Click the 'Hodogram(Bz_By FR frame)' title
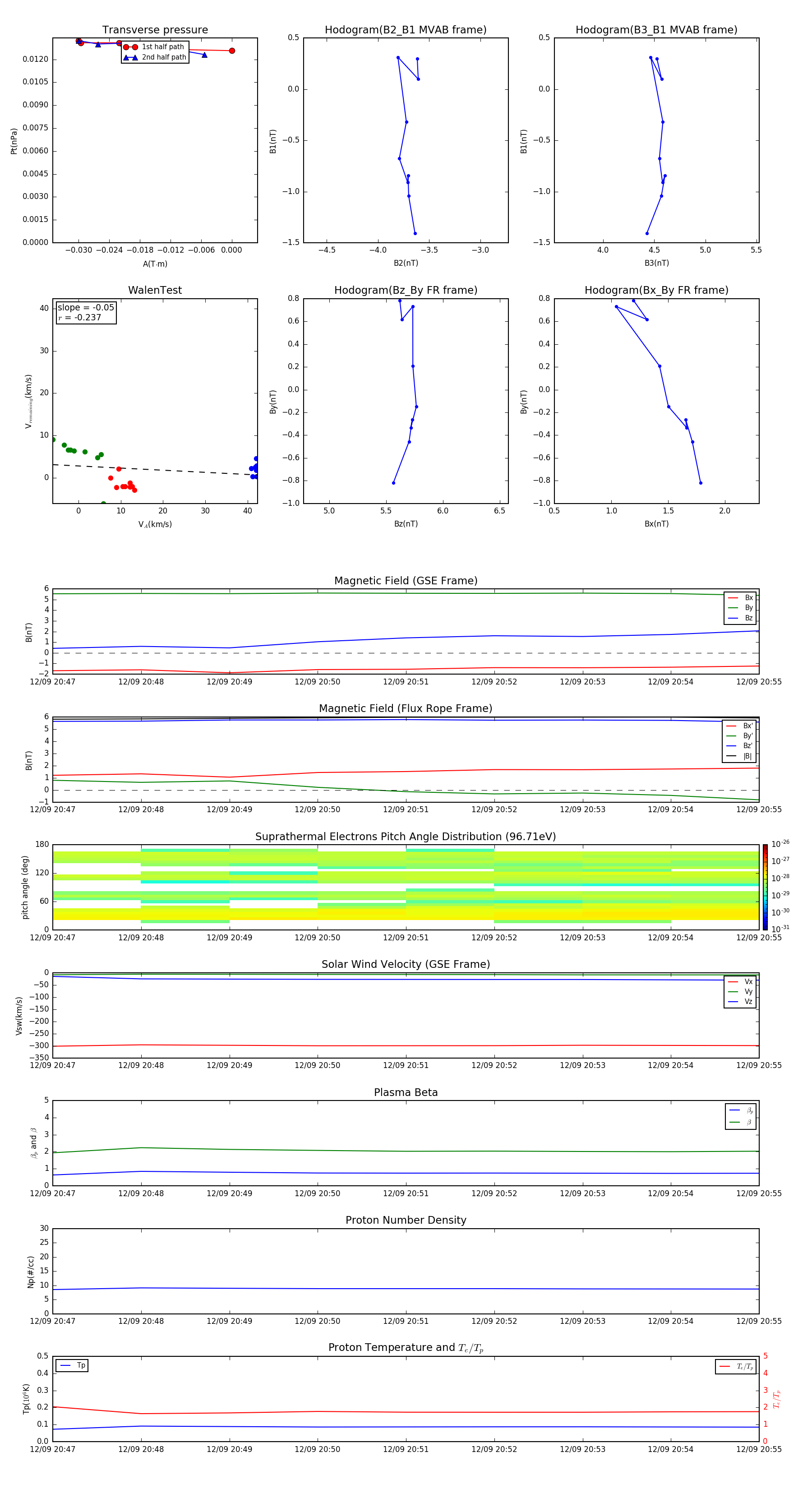This screenshot has height=1489, width=812. (x=406, y=290)
